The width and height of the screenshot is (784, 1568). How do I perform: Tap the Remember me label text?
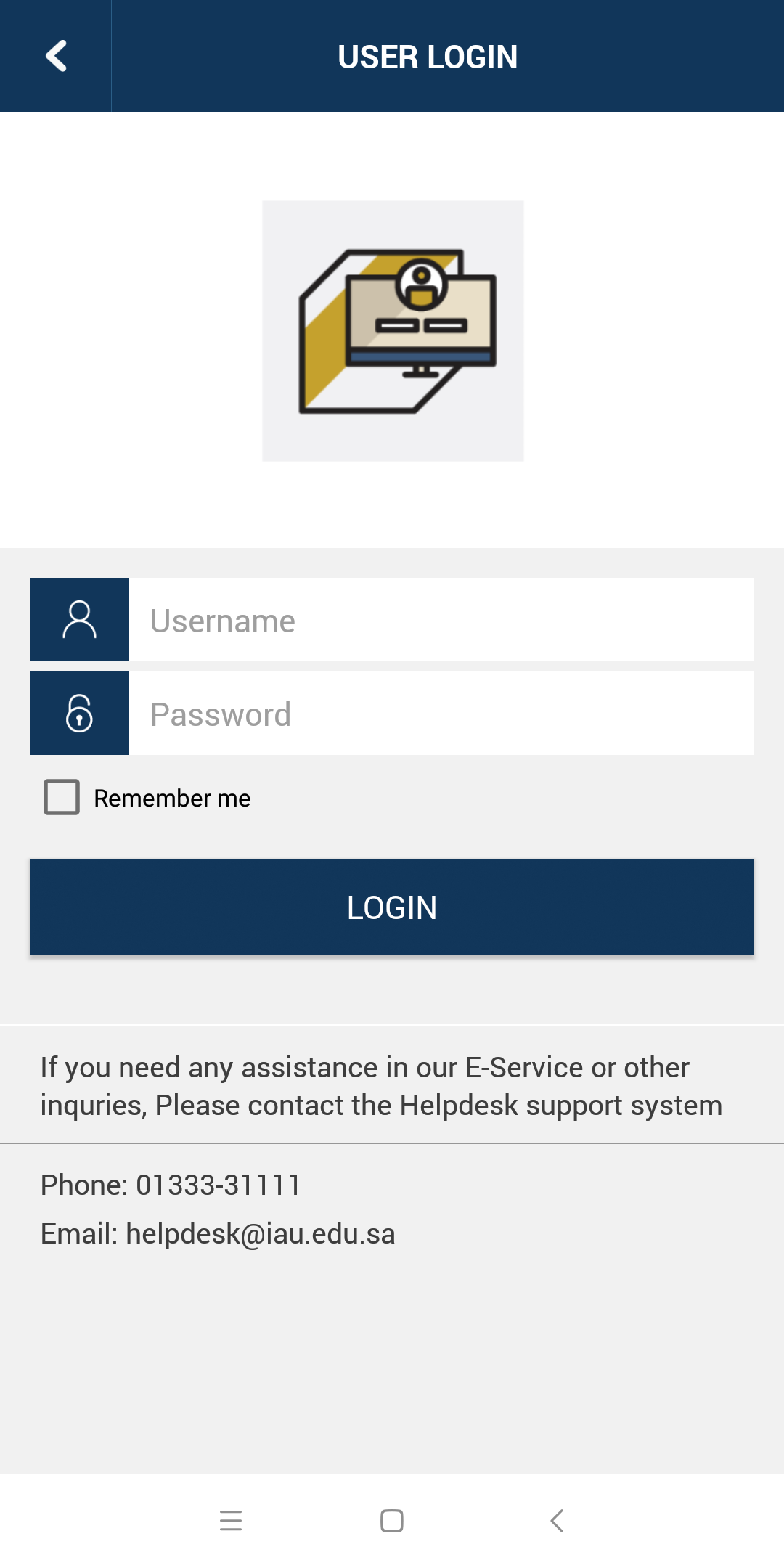click(172, 799)
